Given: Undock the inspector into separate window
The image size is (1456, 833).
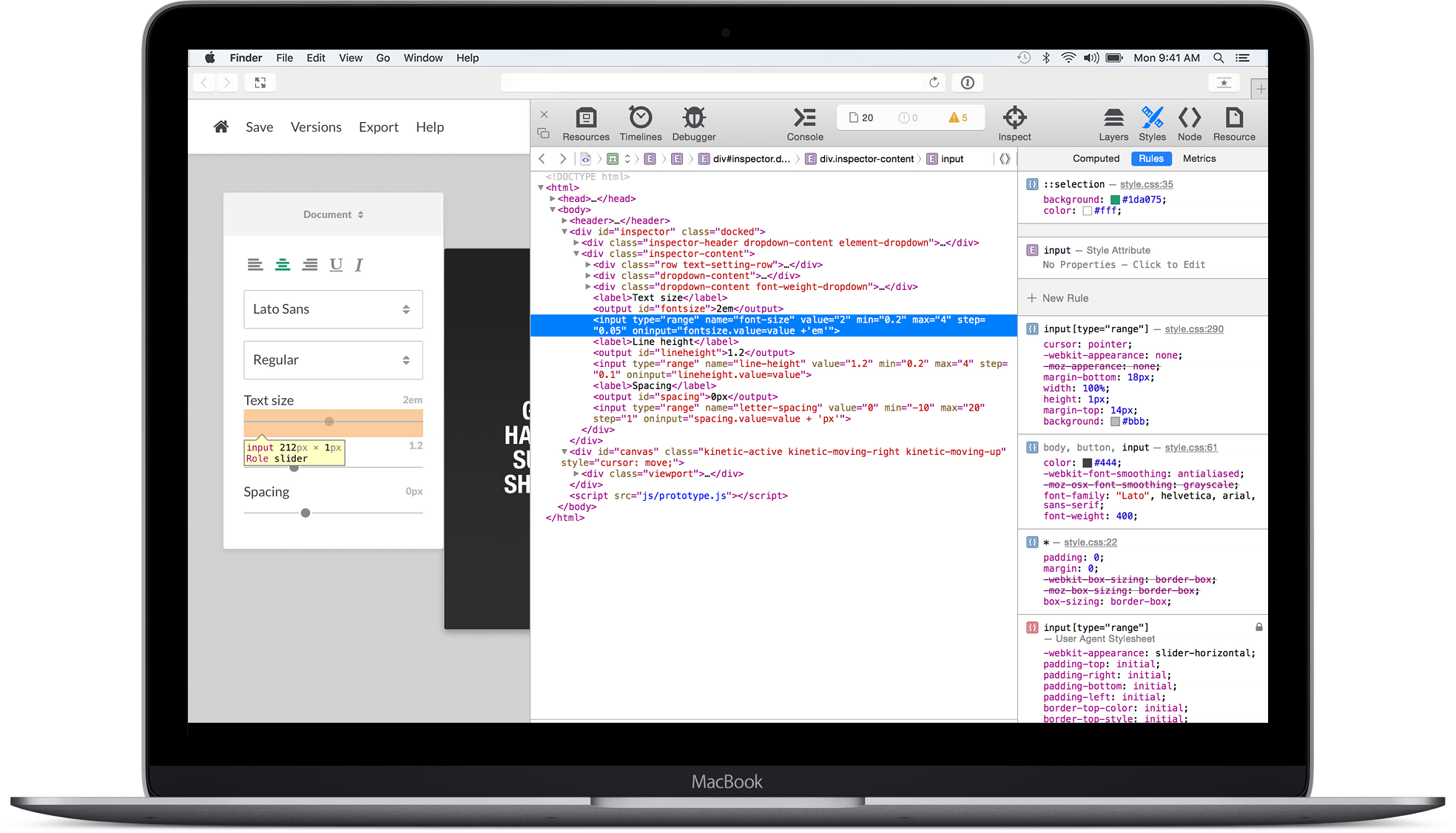Looking at the screenshot, I should (x=544, y=133).
